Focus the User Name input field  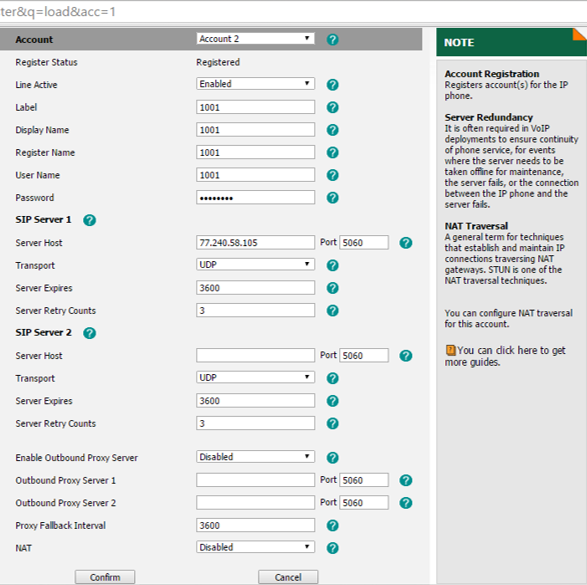255,175
